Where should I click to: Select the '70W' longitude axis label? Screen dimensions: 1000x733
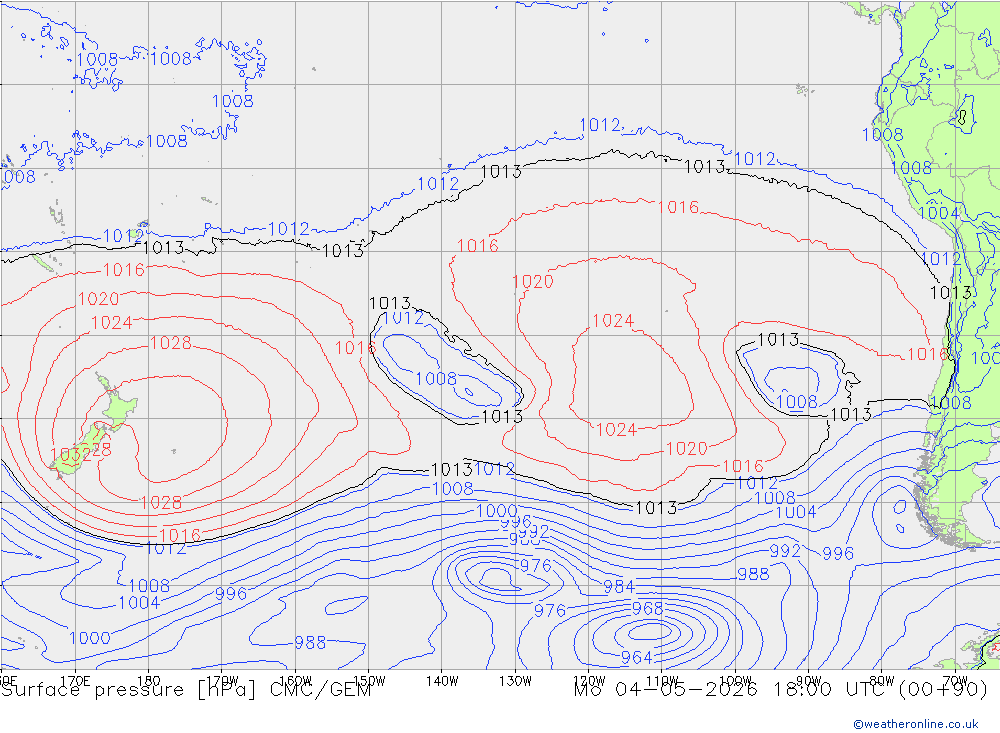(955, 681)
